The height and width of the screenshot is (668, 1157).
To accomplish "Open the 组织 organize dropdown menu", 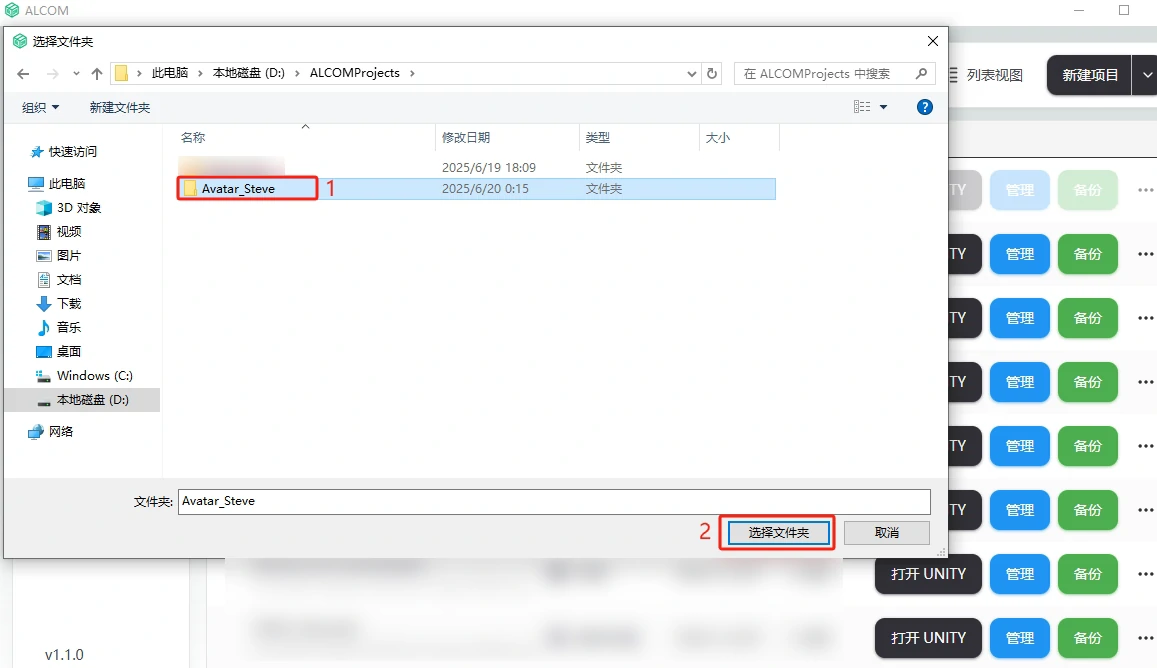I will (x=41, y=107).
